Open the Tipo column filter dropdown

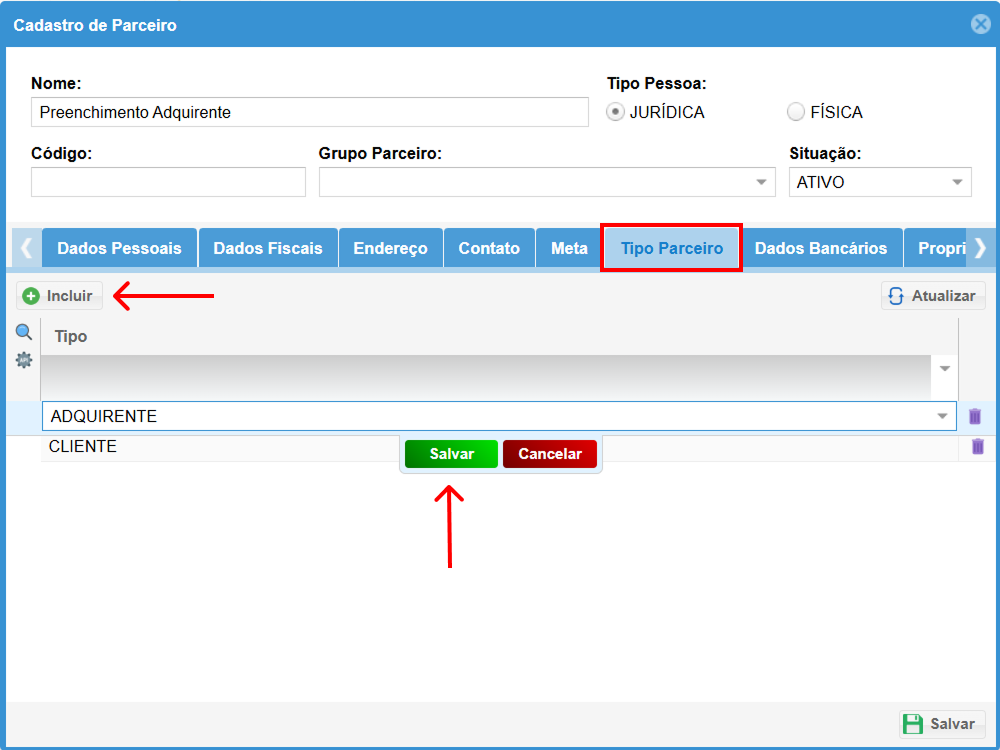(x=945, y=368)
